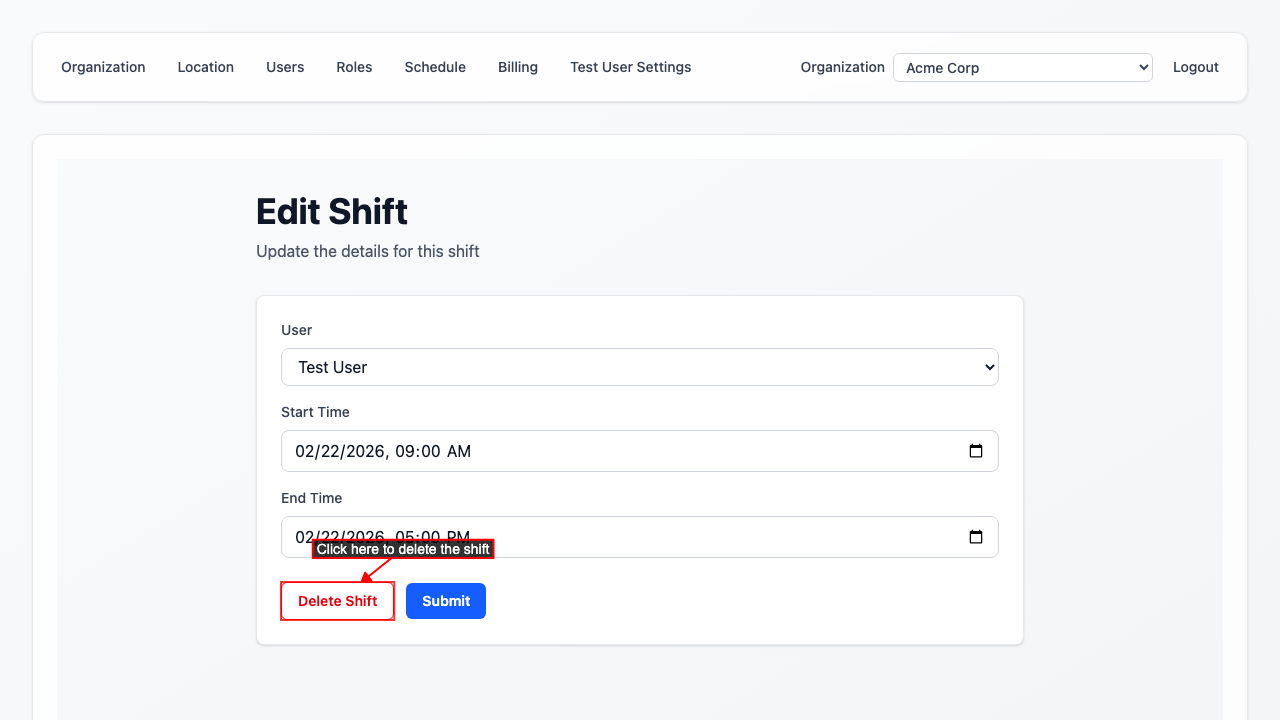Click the Logout link
The width and height of the screenshot is (1280, 720).
click(x=1195, y=67)
